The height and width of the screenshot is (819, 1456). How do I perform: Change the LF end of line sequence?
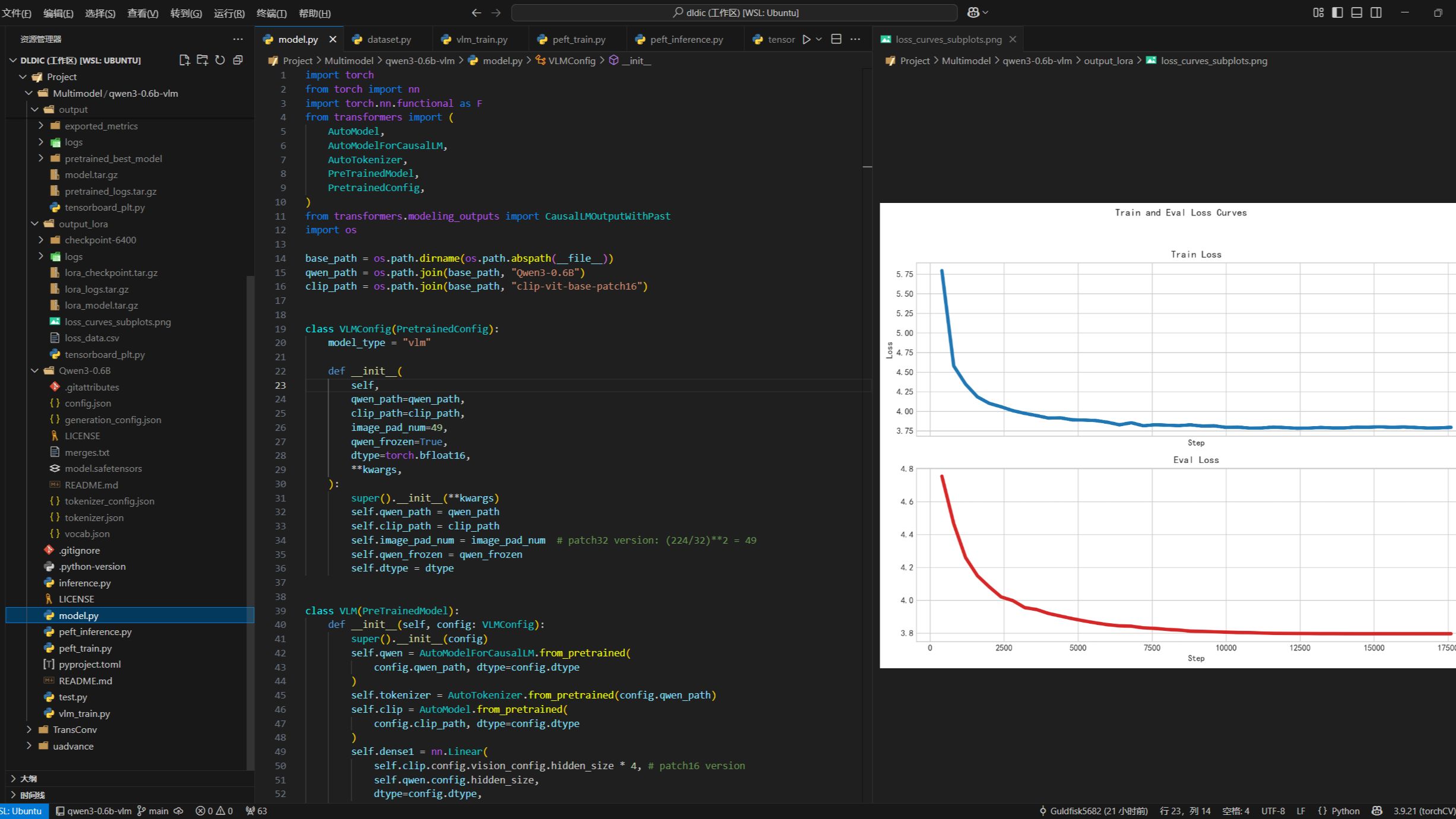[1301, 811]
